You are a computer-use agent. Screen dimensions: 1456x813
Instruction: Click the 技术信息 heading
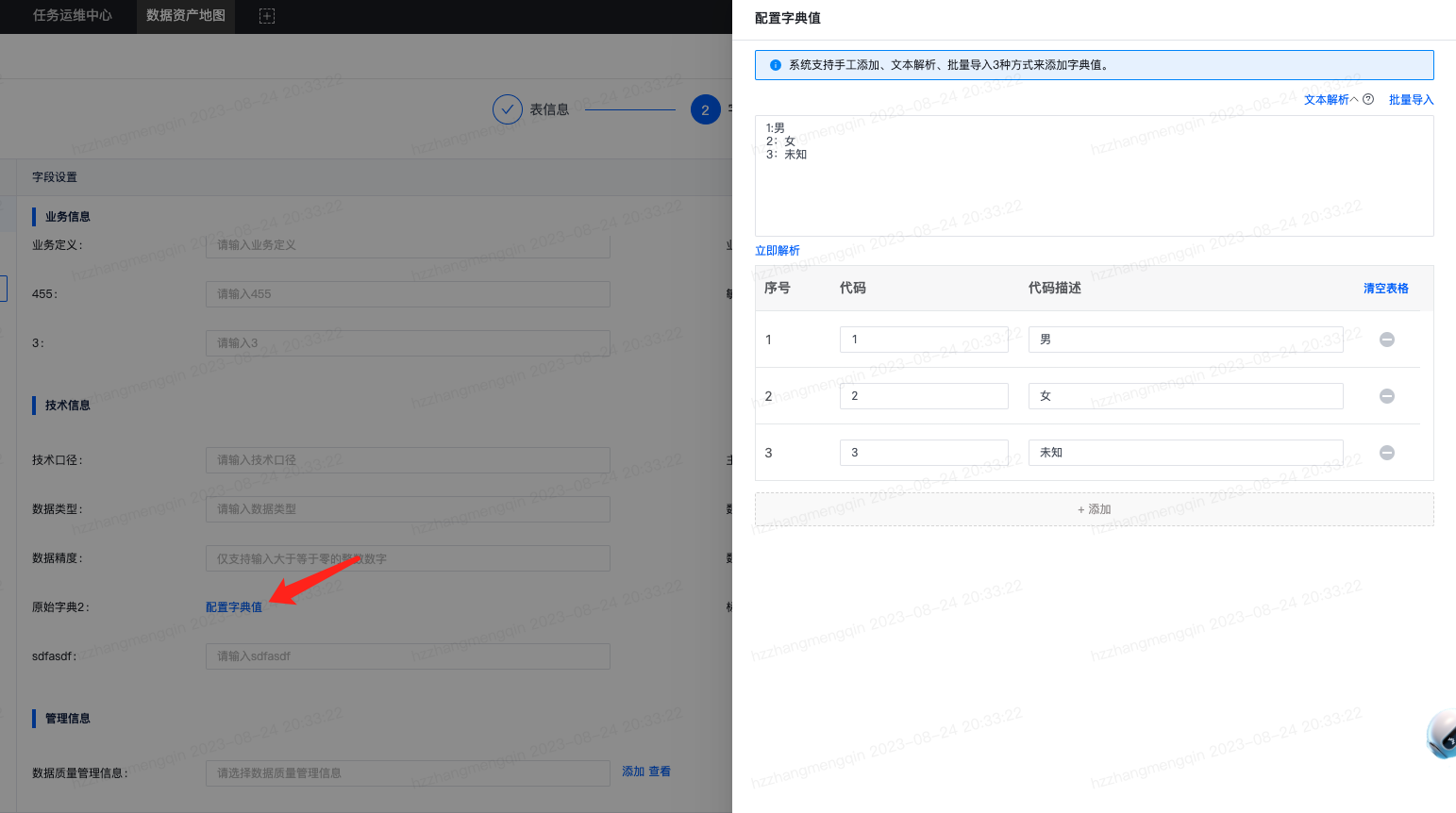click(68, 406)
